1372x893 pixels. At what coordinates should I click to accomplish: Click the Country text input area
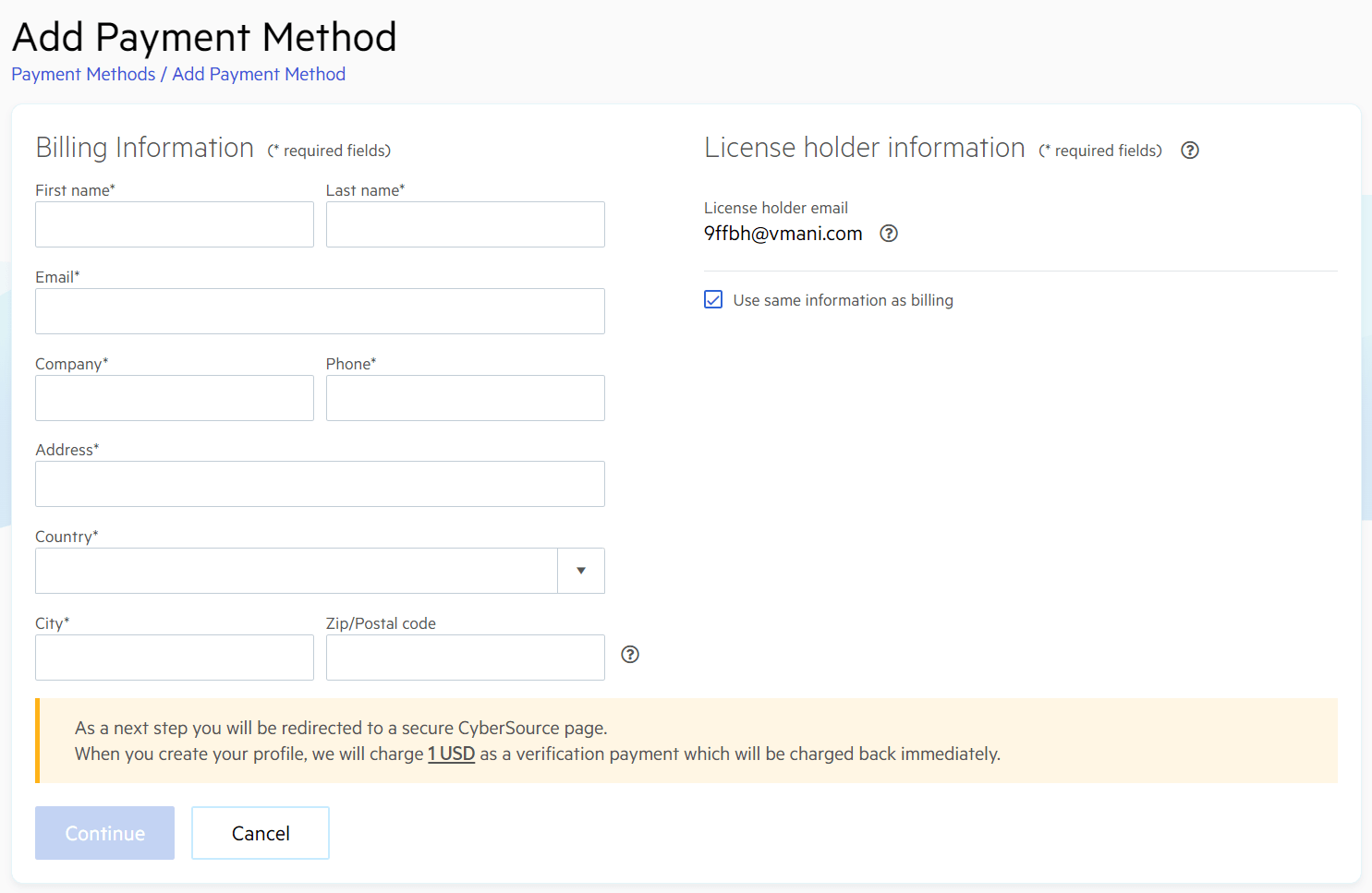[x=296, y=571]
